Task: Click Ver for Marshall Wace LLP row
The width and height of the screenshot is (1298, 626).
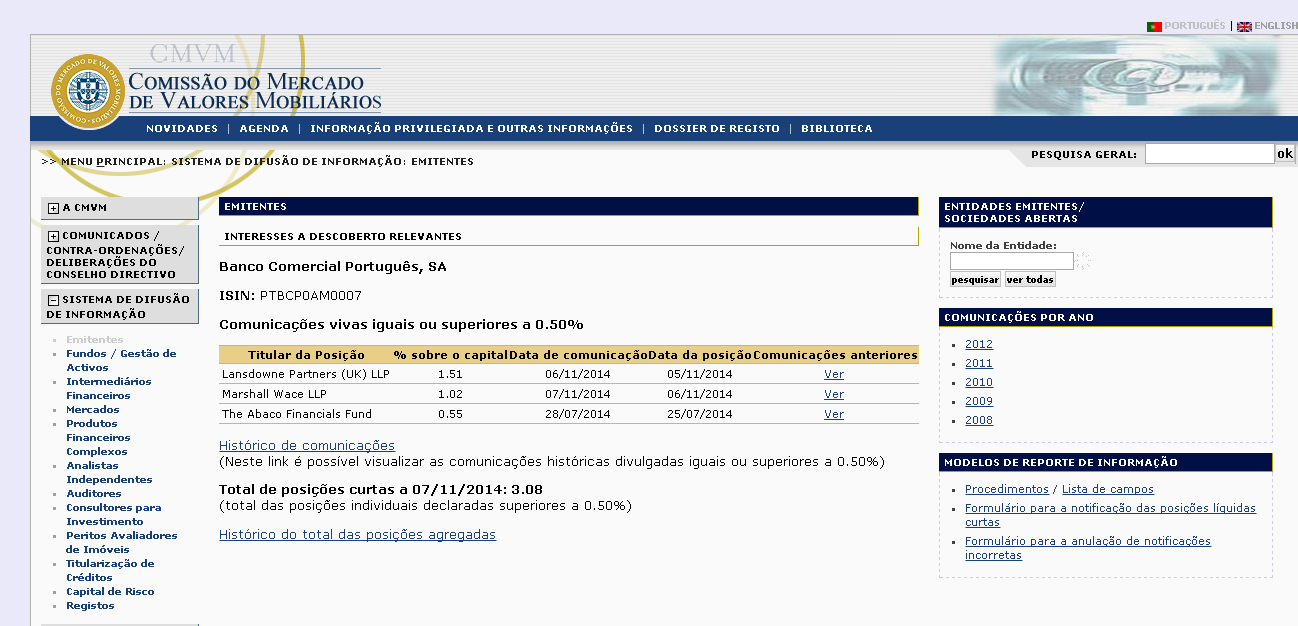Action: [x=834, y=394]
